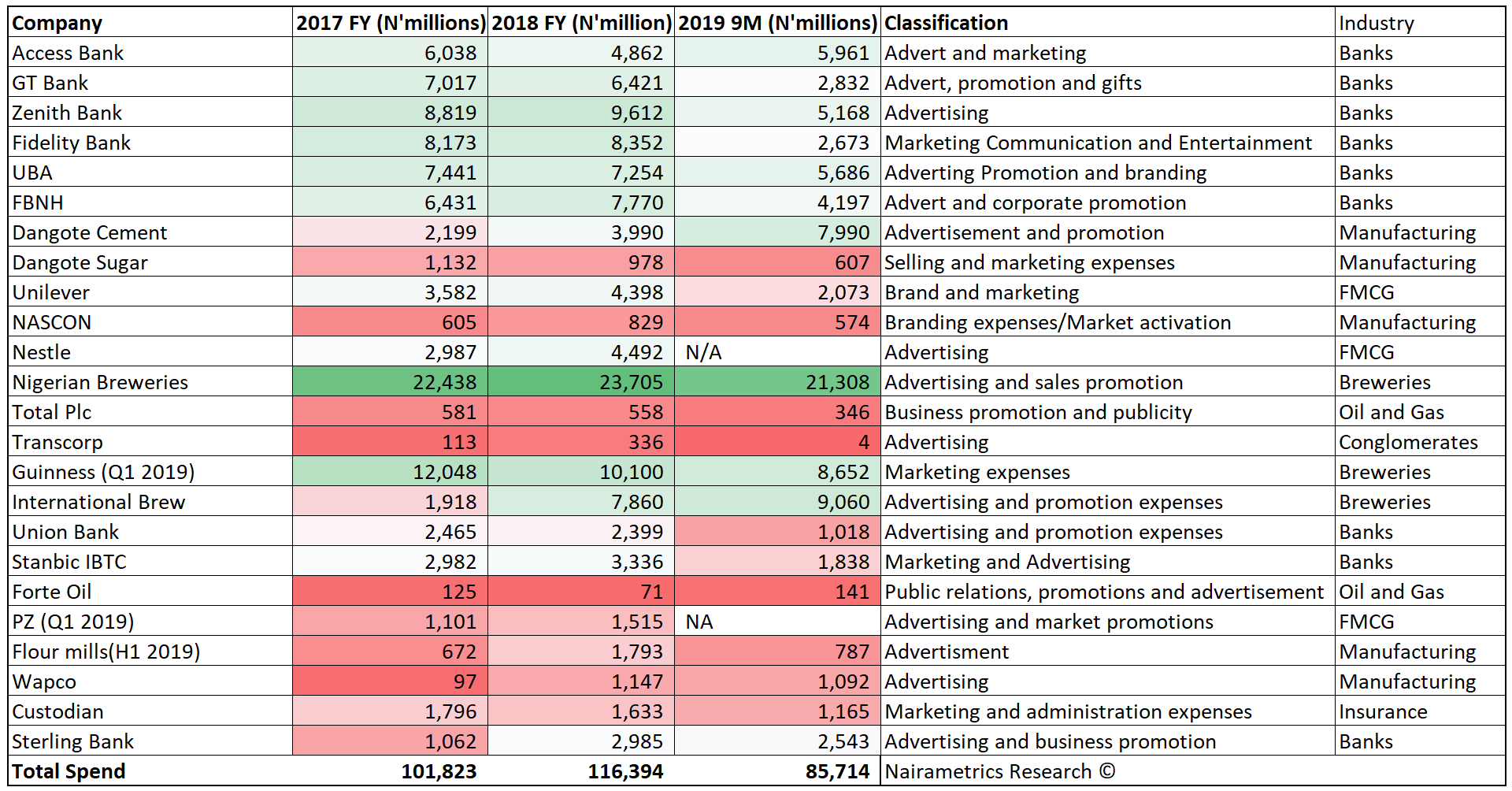The height and width of the screenshot is (791, 1512).
Task: Select 'Marketing and Advertising' classification cell
Action: pos(1107,562)
